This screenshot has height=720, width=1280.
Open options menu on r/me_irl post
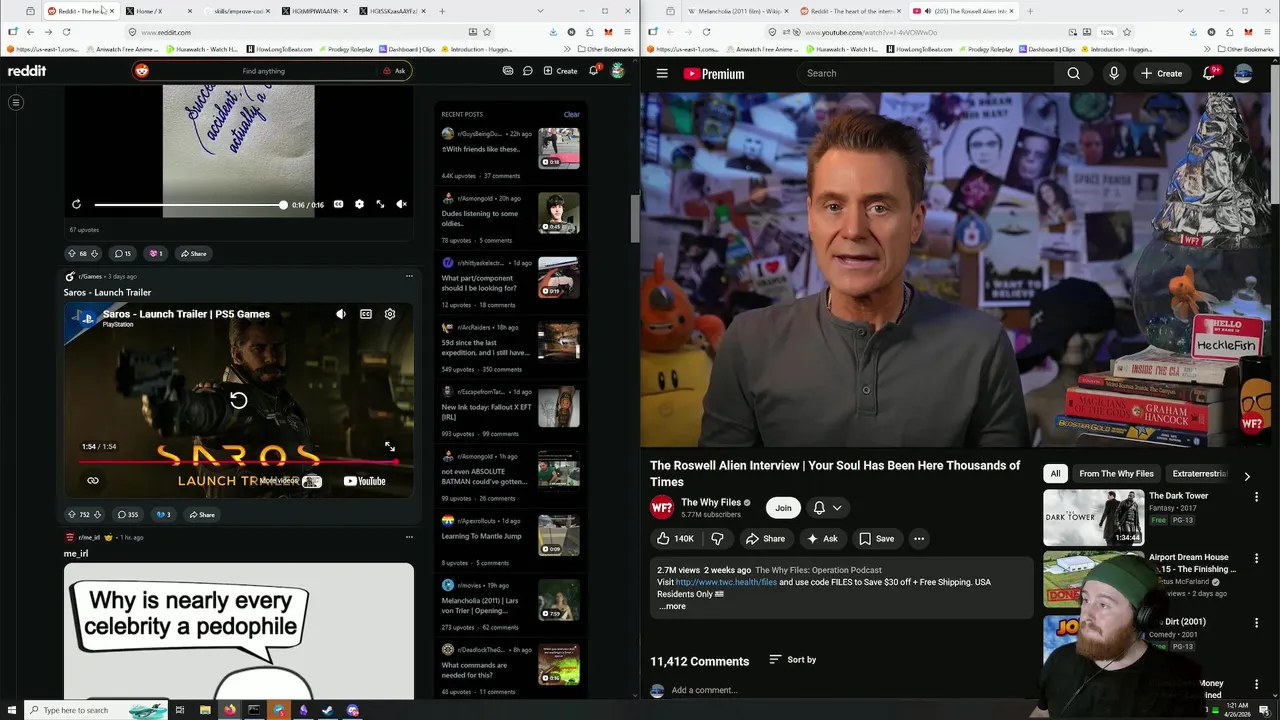coord(409,537)
